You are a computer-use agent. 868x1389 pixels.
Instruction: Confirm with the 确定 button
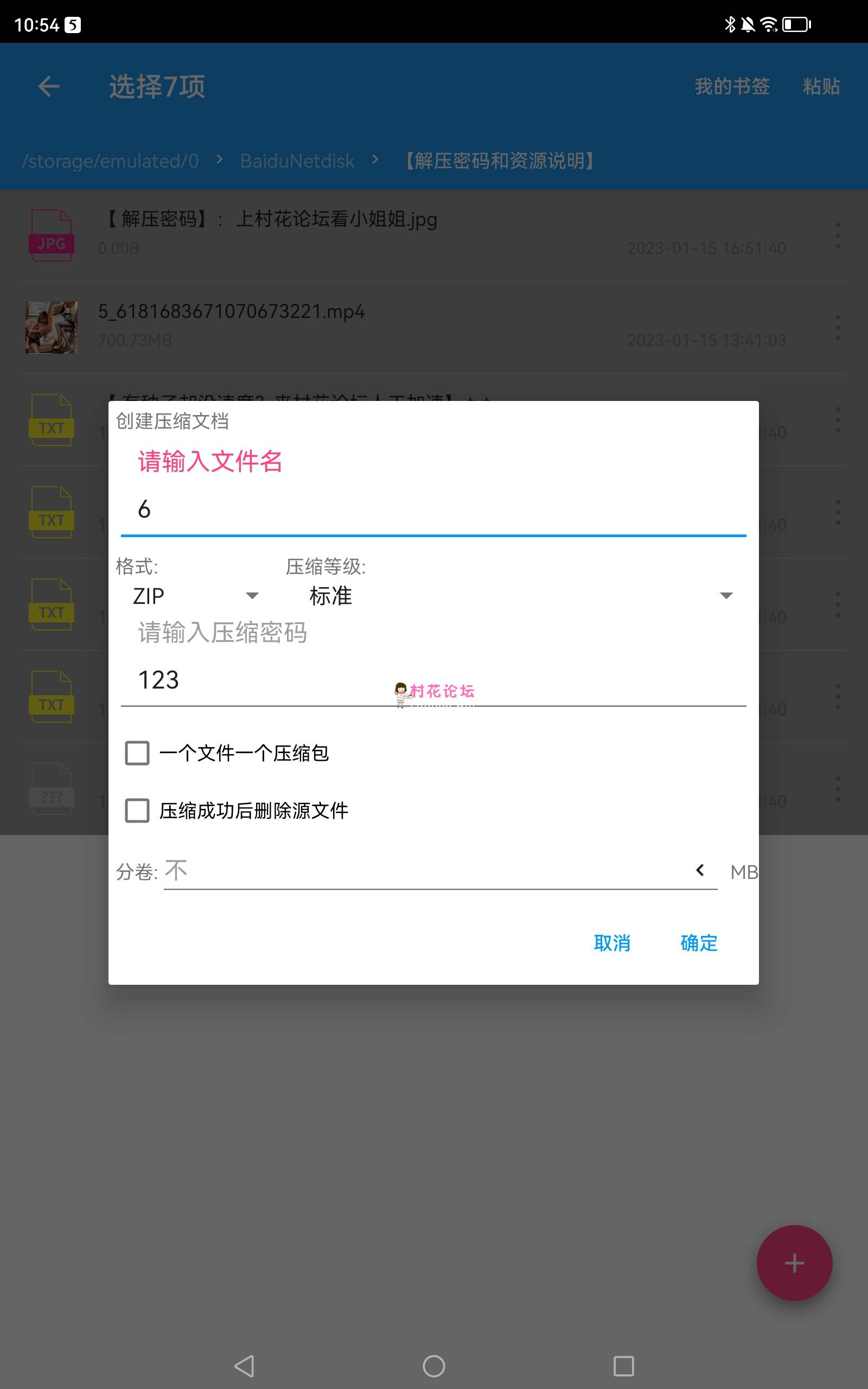point(699,942)
